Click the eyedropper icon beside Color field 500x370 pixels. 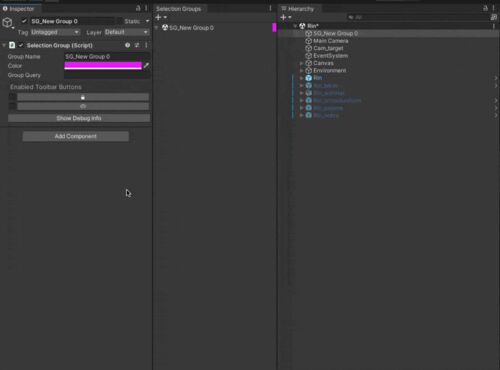tap(146, 66)
